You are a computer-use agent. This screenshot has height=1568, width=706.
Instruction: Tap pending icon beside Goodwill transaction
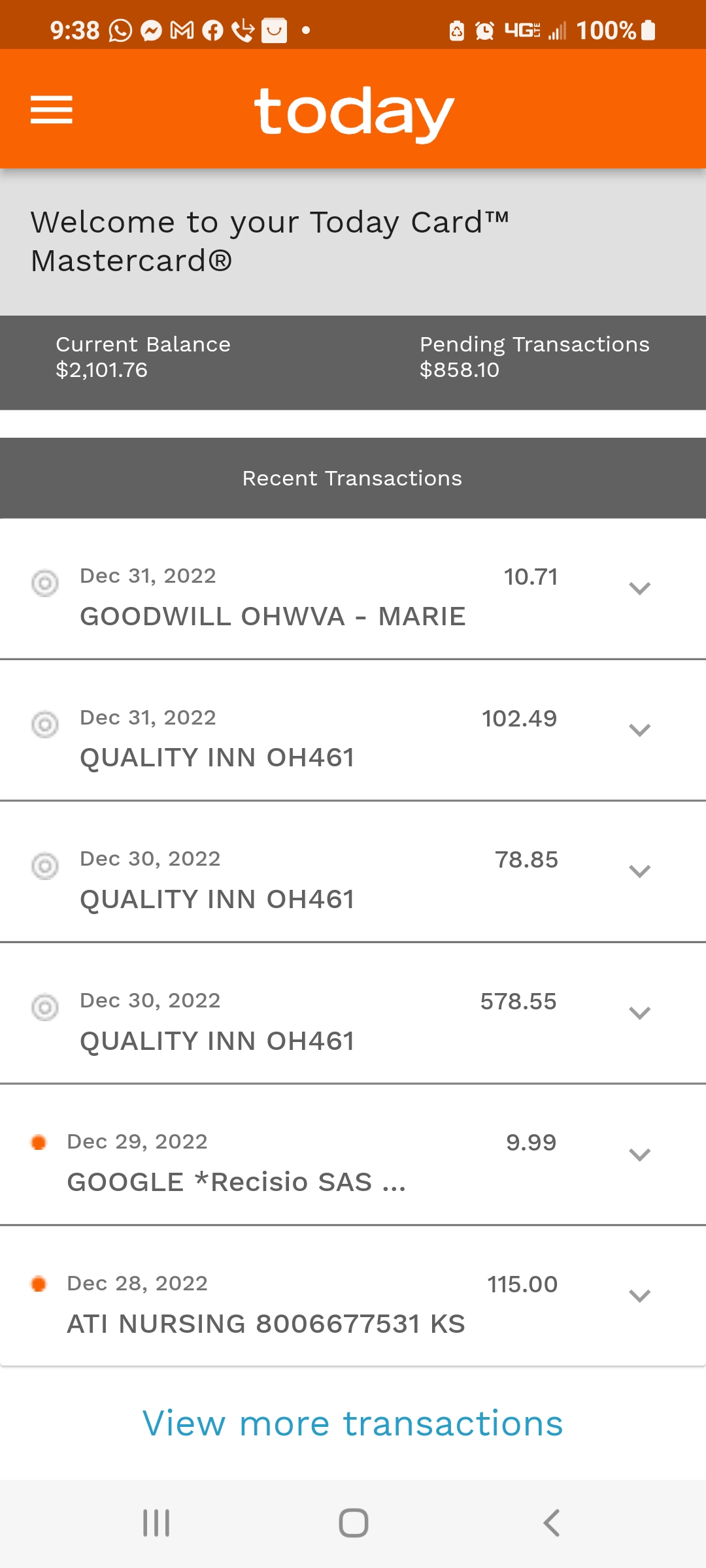coord(45,583)
